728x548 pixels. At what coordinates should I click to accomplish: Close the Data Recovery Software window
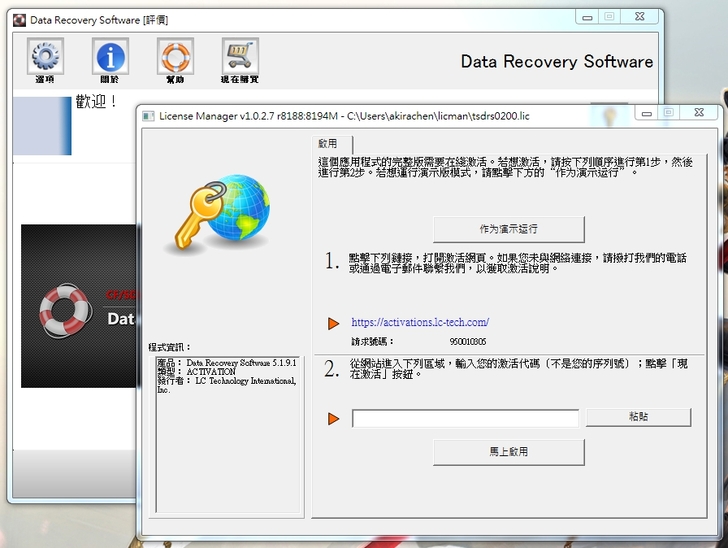640,17
